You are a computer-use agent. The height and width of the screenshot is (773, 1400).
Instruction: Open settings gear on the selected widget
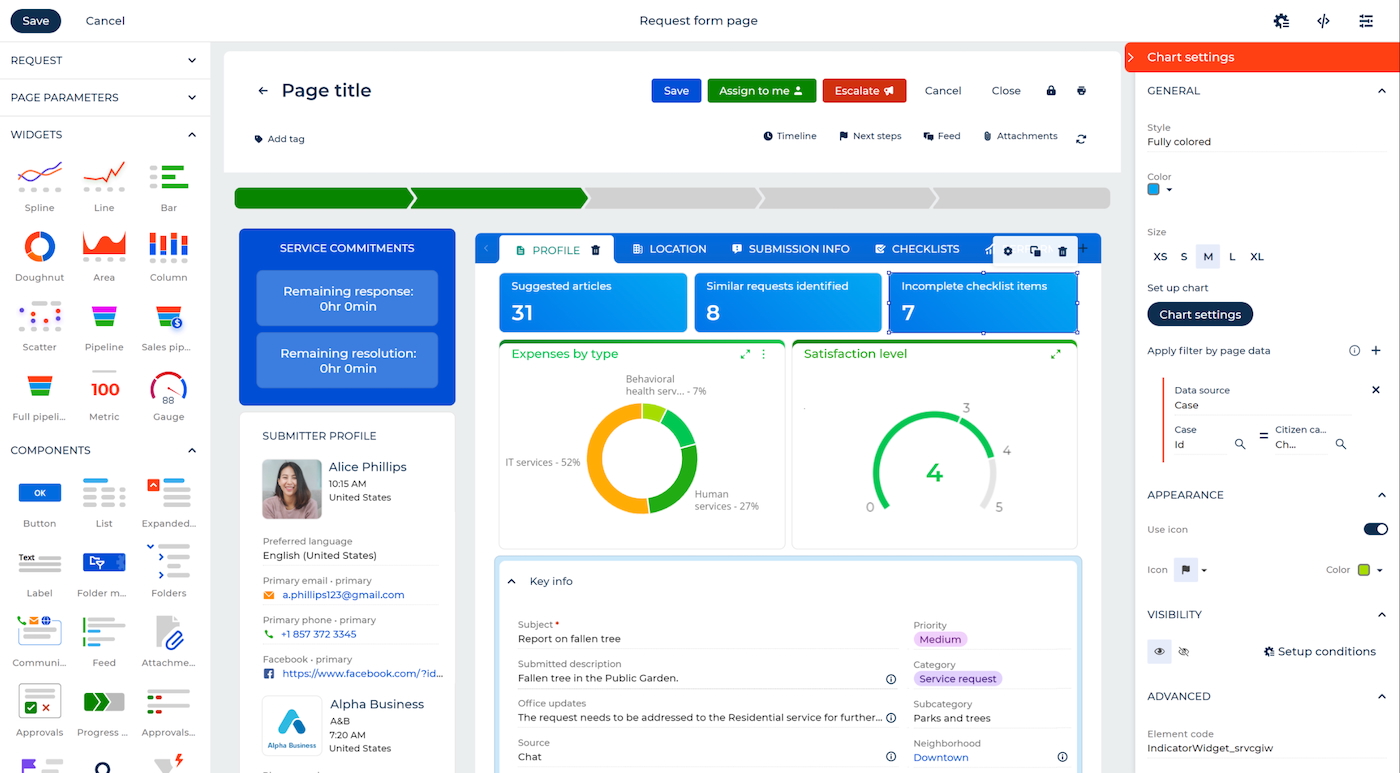point(1007,251)
